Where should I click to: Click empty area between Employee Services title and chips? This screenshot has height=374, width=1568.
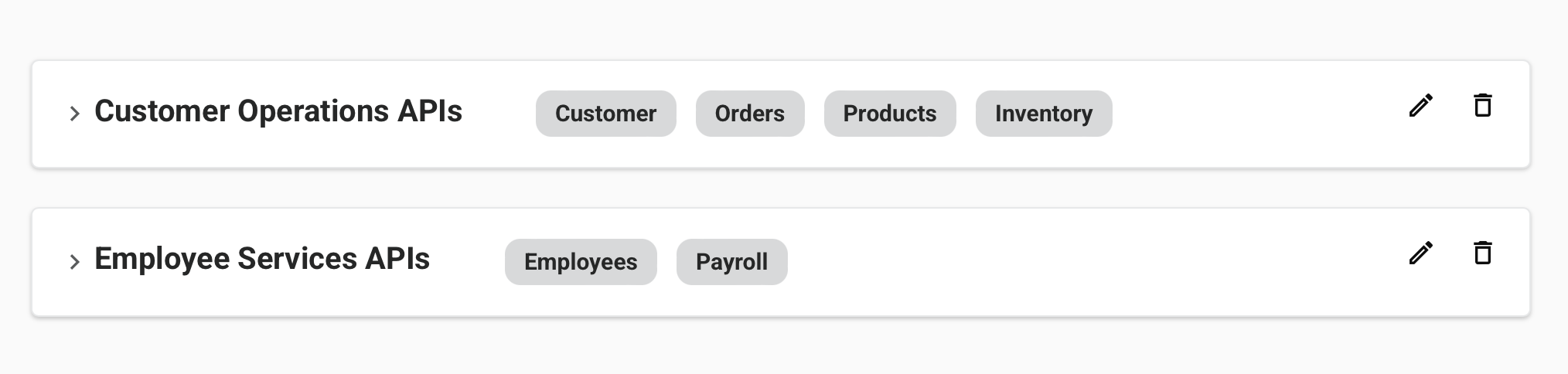click(x=467, y=262)
